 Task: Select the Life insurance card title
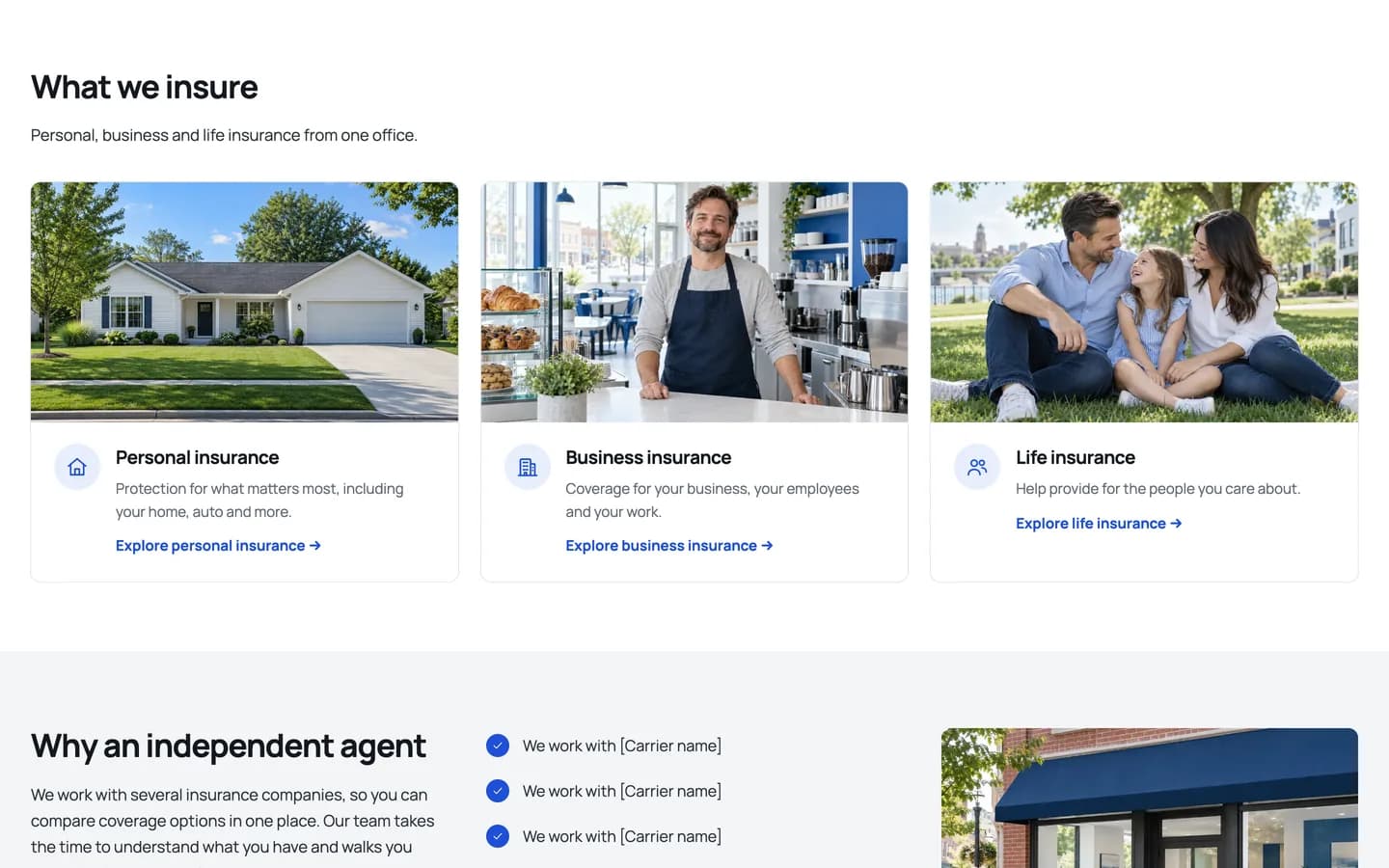point(1076,457)
